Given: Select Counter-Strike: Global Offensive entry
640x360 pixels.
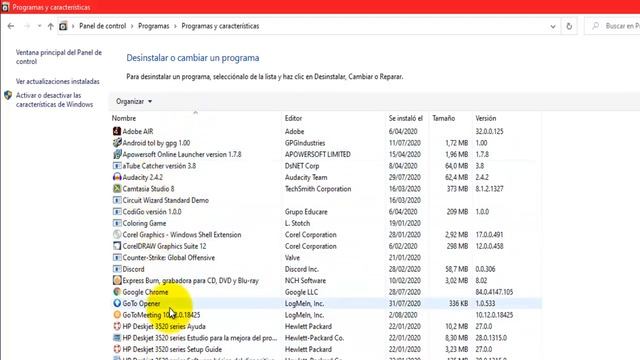Looking at the screenshot, I should [x=169, y=258].
